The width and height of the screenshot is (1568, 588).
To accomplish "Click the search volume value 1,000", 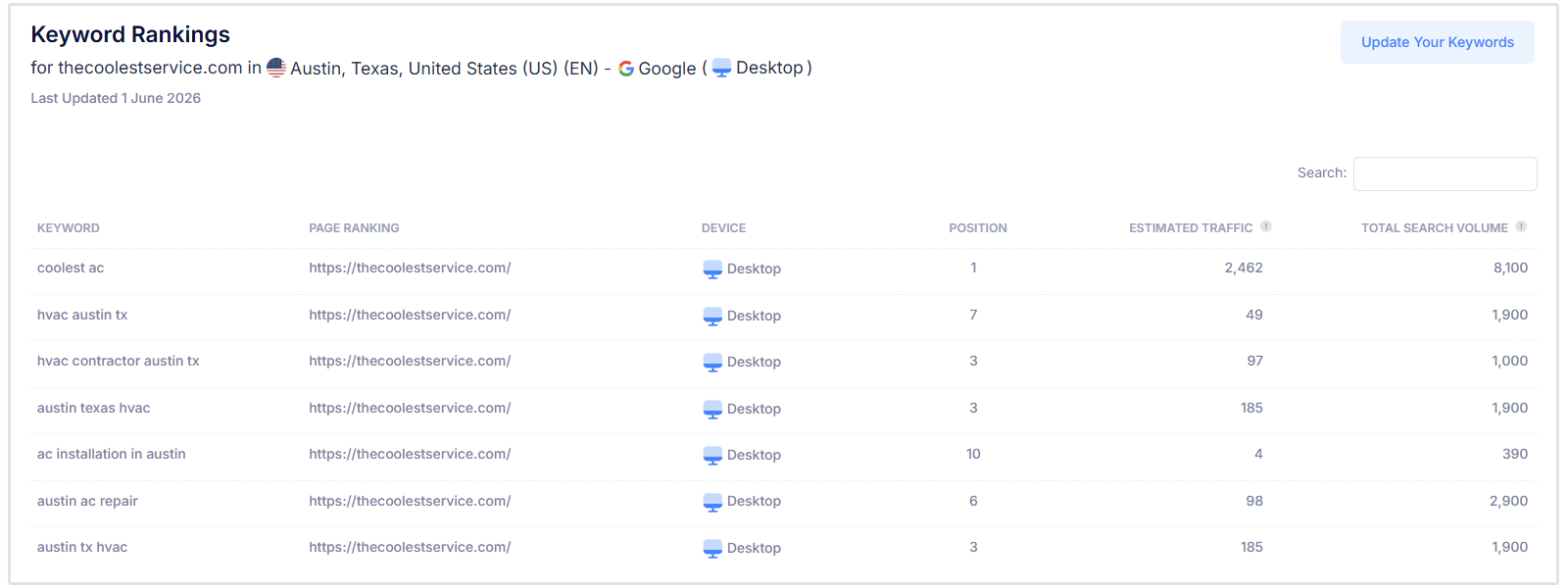I will (1510, 361).
